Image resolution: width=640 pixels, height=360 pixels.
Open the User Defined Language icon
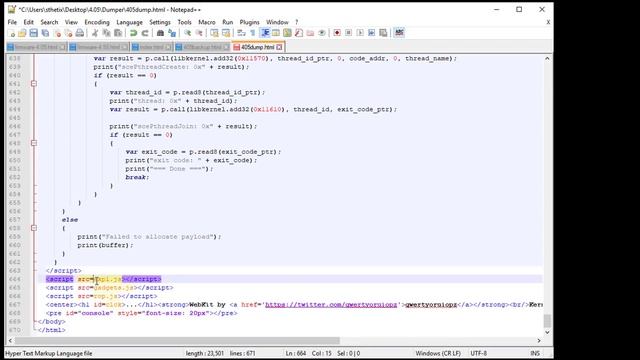click(x=276, y=33)
